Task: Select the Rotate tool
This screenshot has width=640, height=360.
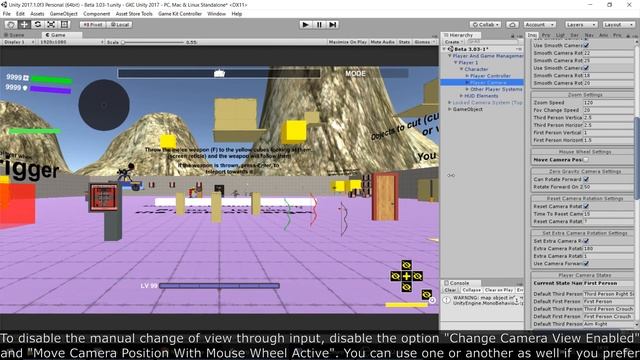Action: click(38, 24)
